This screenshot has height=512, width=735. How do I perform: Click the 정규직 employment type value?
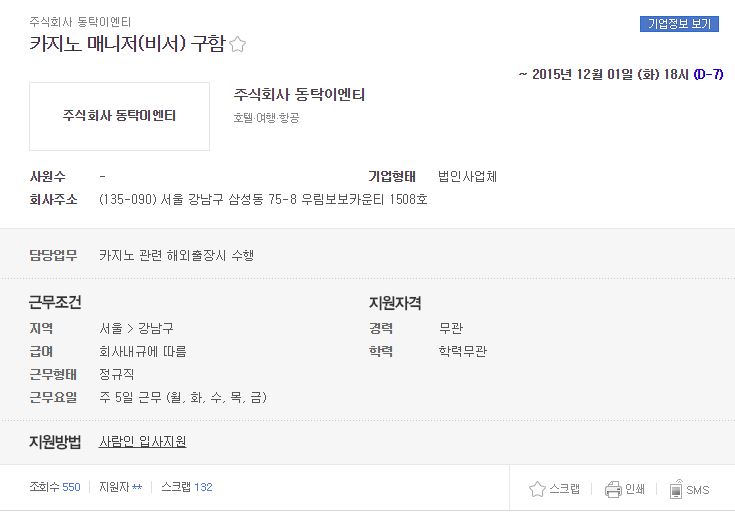tap(117, 374)
